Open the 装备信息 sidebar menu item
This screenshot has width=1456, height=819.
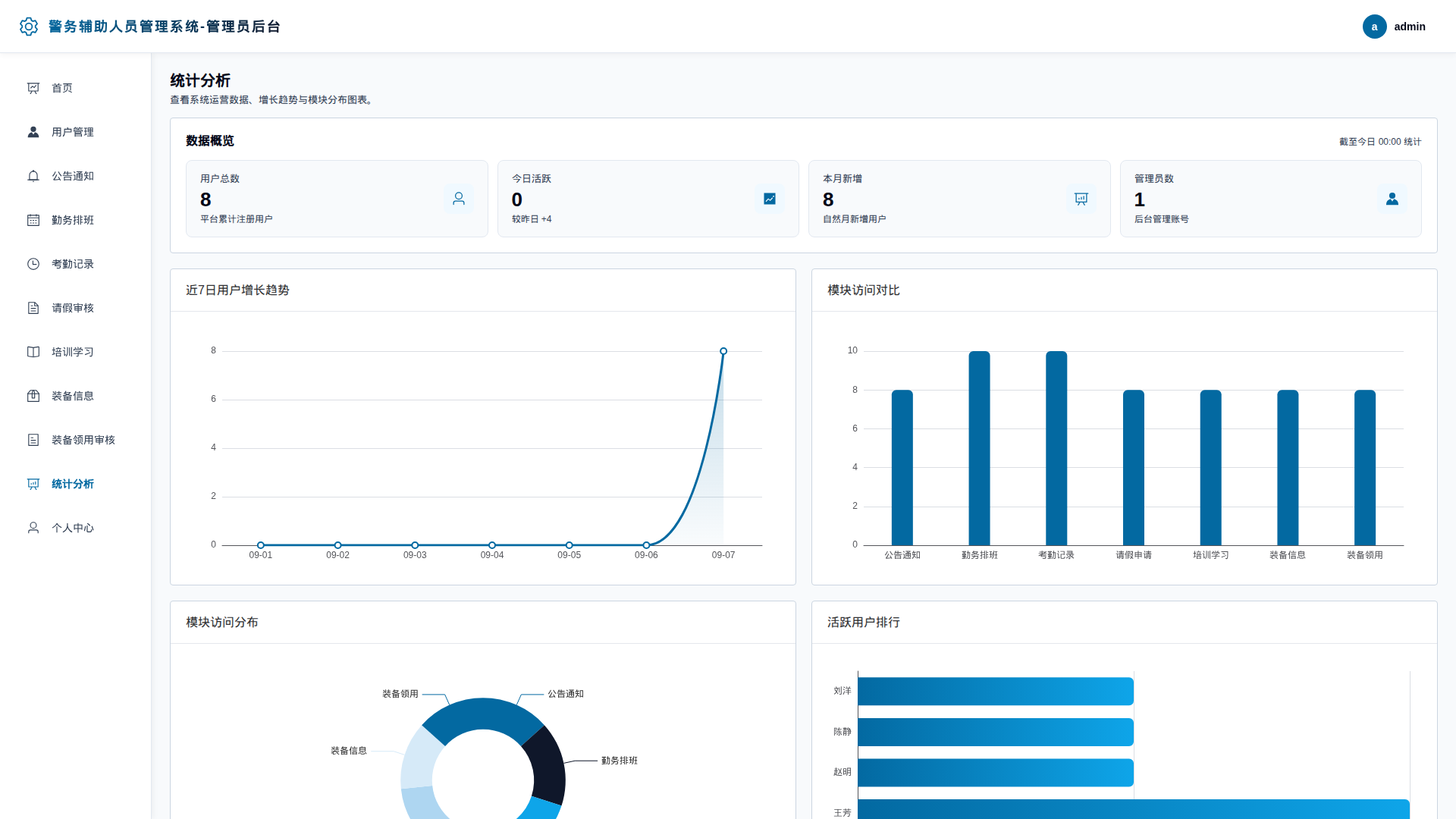tap(76, 396)
